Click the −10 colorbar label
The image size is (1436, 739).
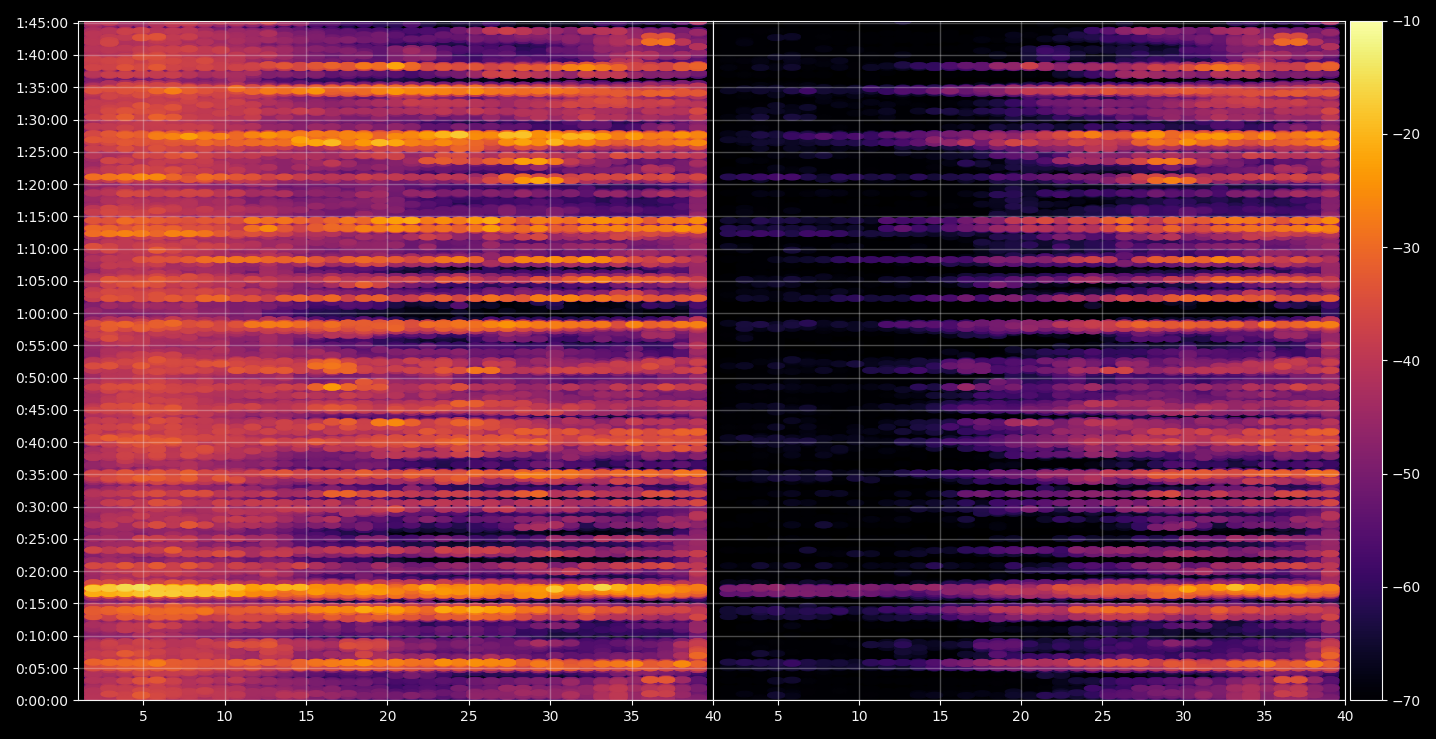click(1406, 21)
